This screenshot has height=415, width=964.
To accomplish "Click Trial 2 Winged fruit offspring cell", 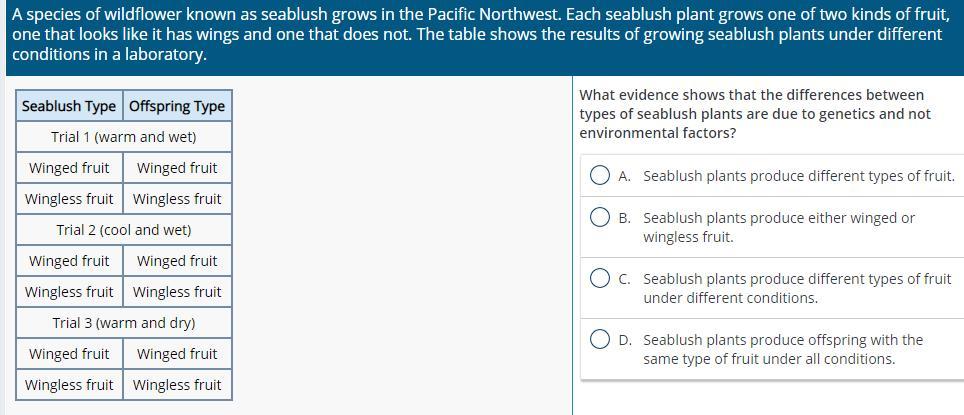I will pos(177,261).
